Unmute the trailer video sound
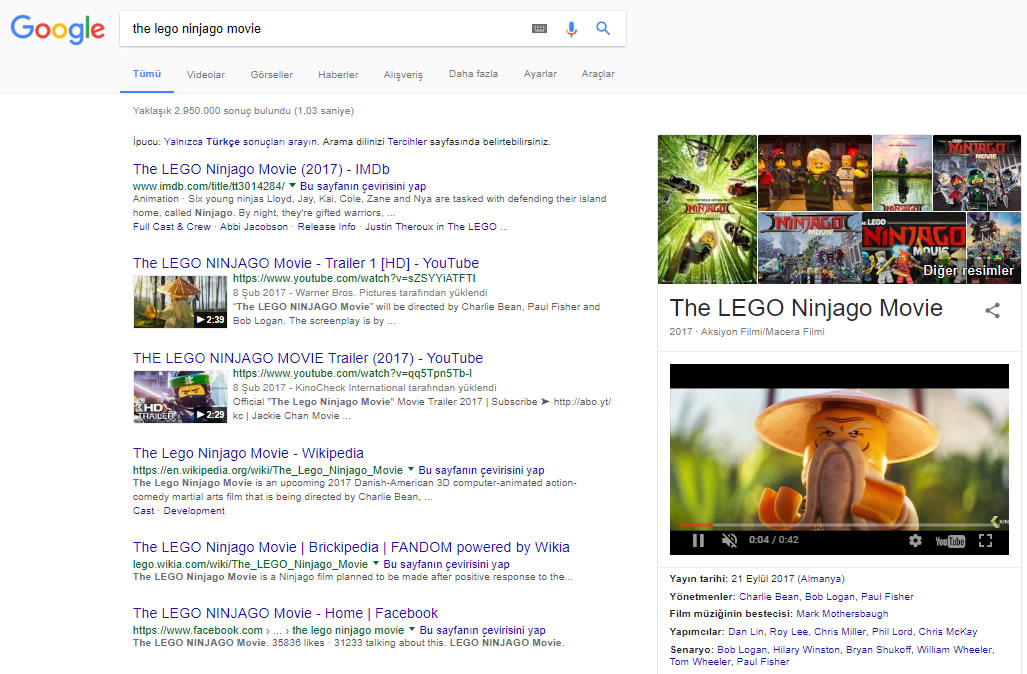The height and width of the screenshot is (674, 1027). point(729,540)
